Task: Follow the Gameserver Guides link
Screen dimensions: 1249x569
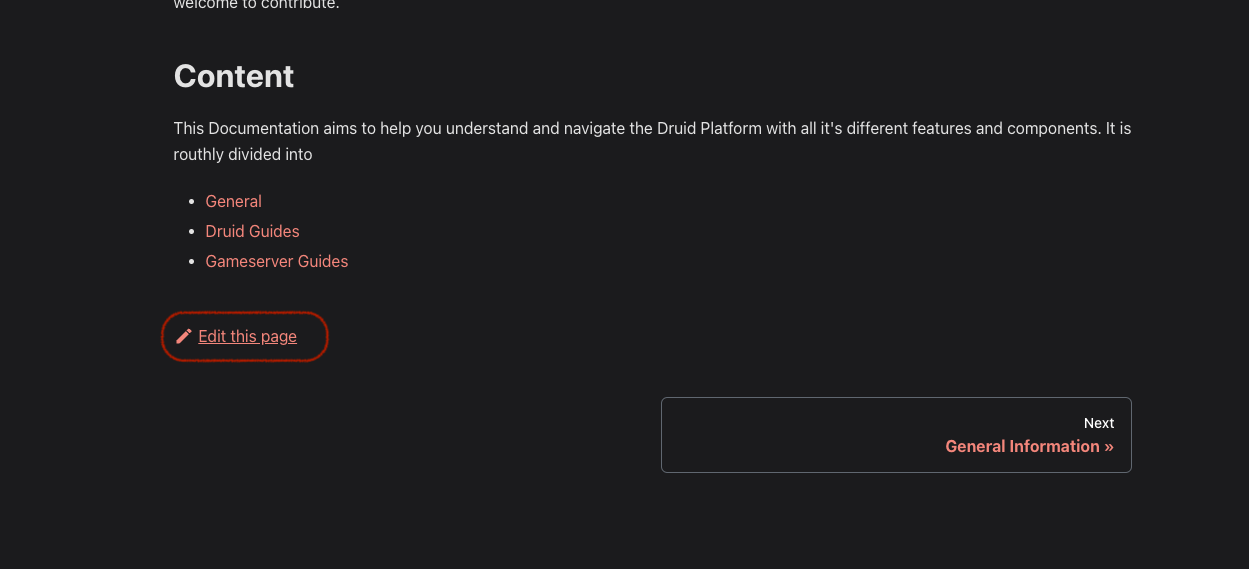Action: [276, 261]
